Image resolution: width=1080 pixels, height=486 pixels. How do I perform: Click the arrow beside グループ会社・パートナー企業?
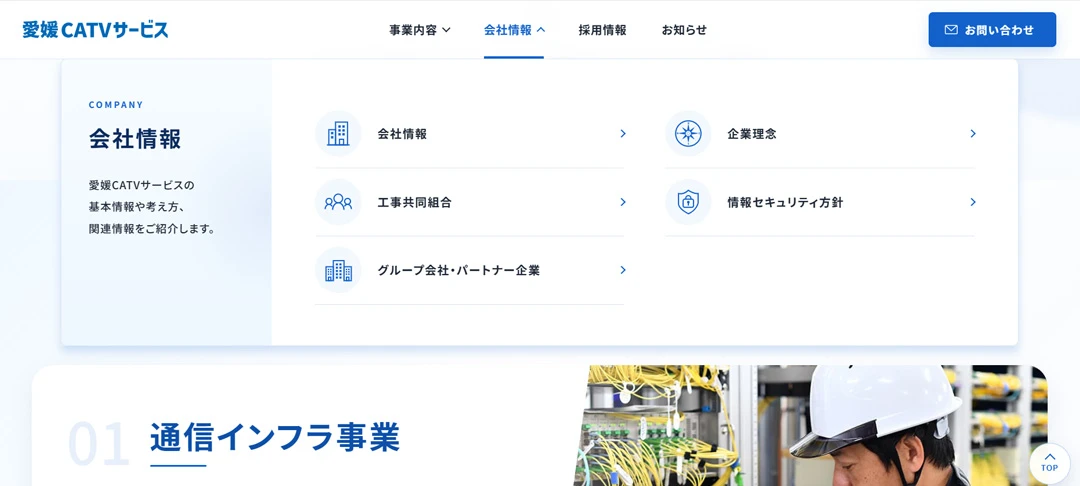(623, 270)
